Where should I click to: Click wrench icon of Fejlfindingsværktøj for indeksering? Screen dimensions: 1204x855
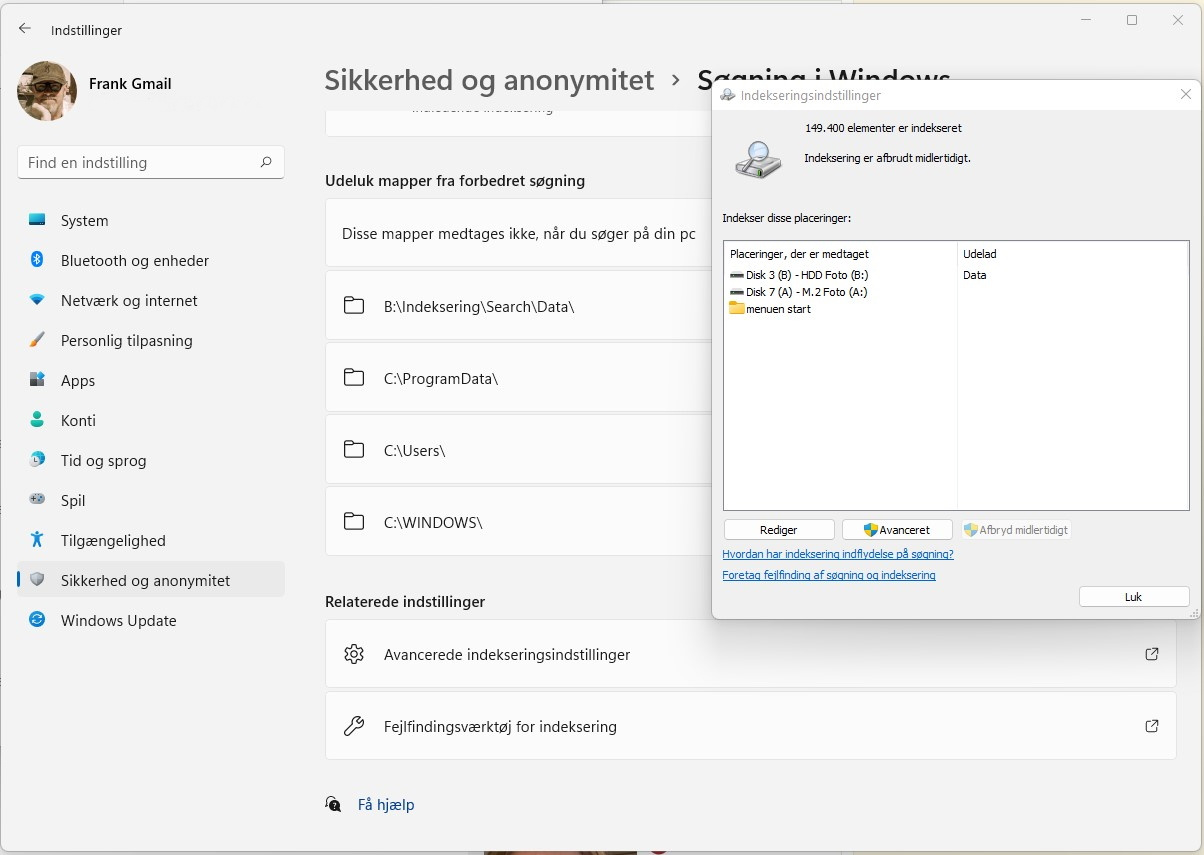353,726
